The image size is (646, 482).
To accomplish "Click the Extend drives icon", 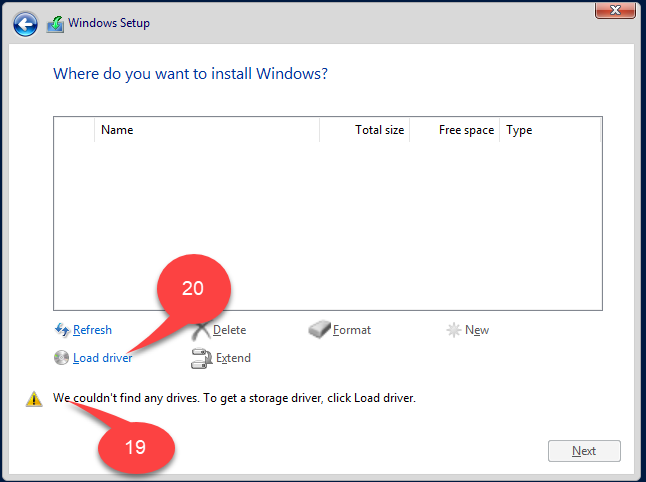I will [x=201, y=358].
